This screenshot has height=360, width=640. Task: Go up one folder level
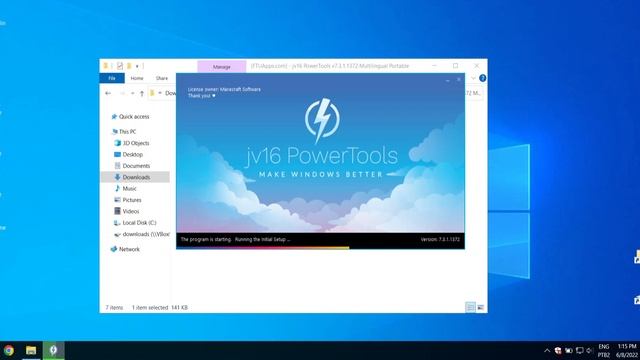[142, 93]
